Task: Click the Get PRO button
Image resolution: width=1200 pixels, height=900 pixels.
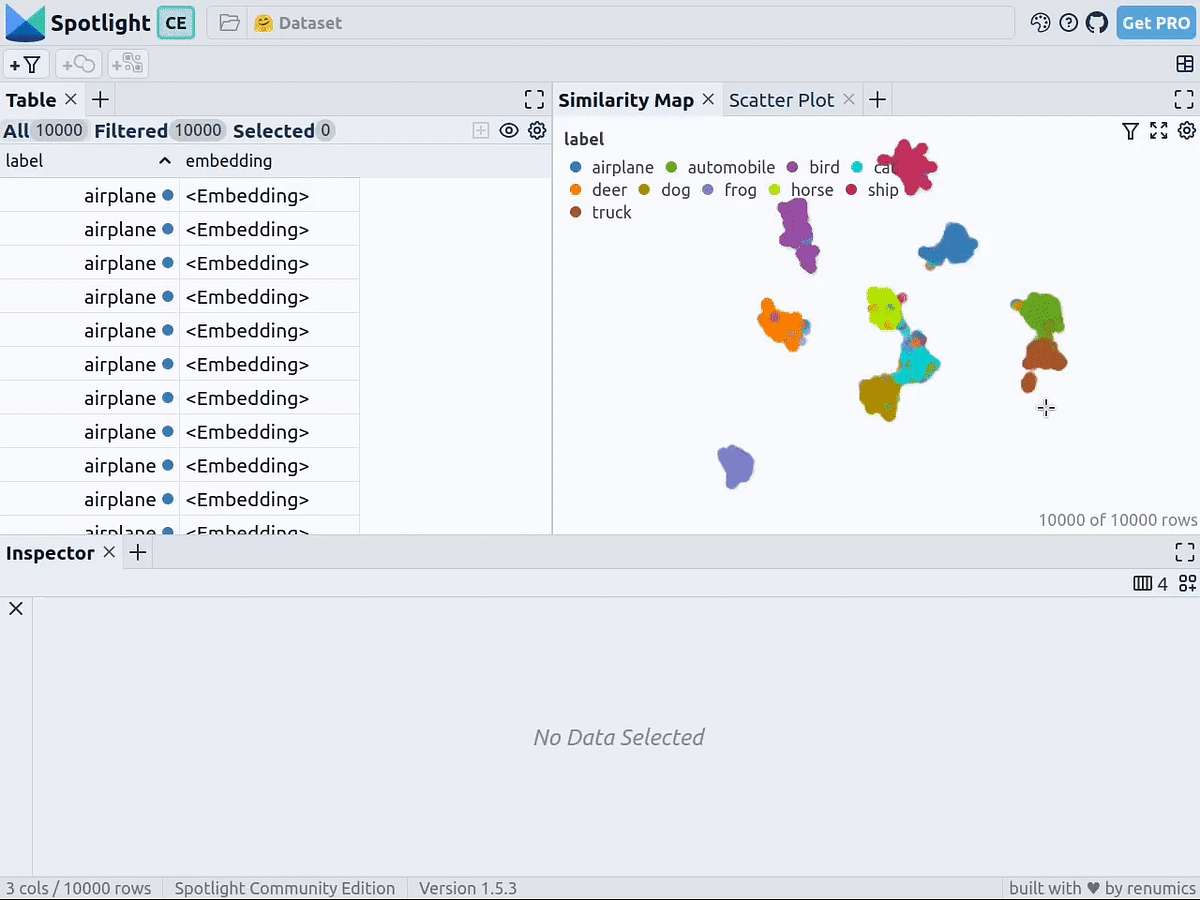Action: coord(1156,22)
